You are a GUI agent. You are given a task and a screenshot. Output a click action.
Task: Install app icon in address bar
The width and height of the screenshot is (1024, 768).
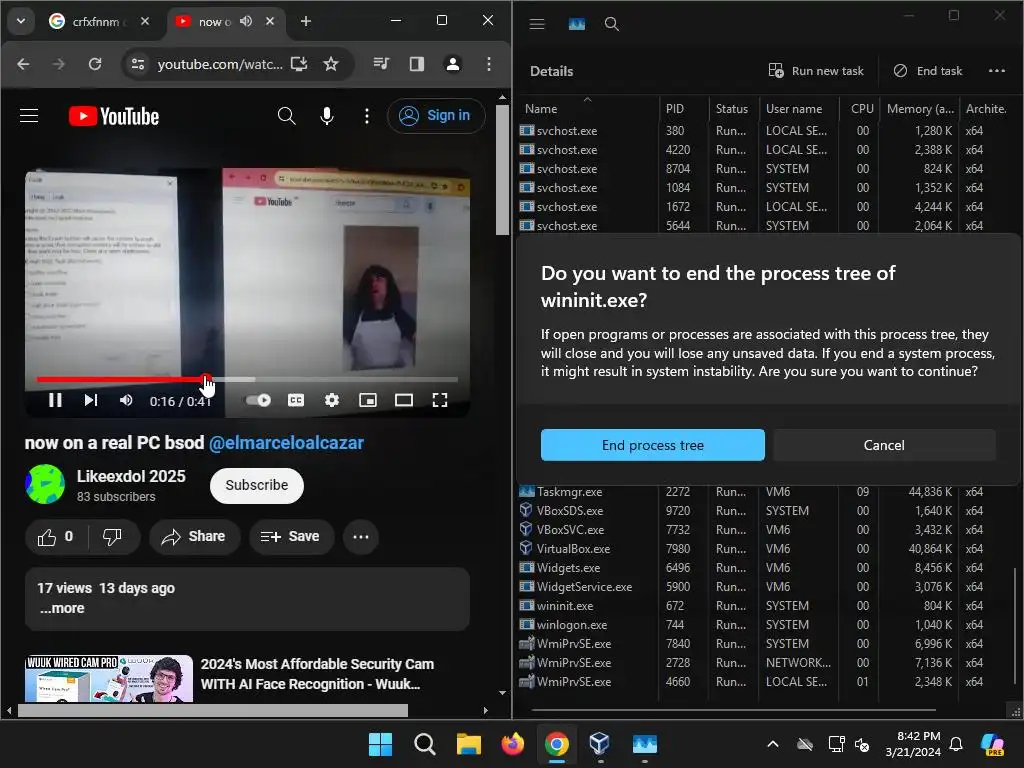(x=299, y=64)
